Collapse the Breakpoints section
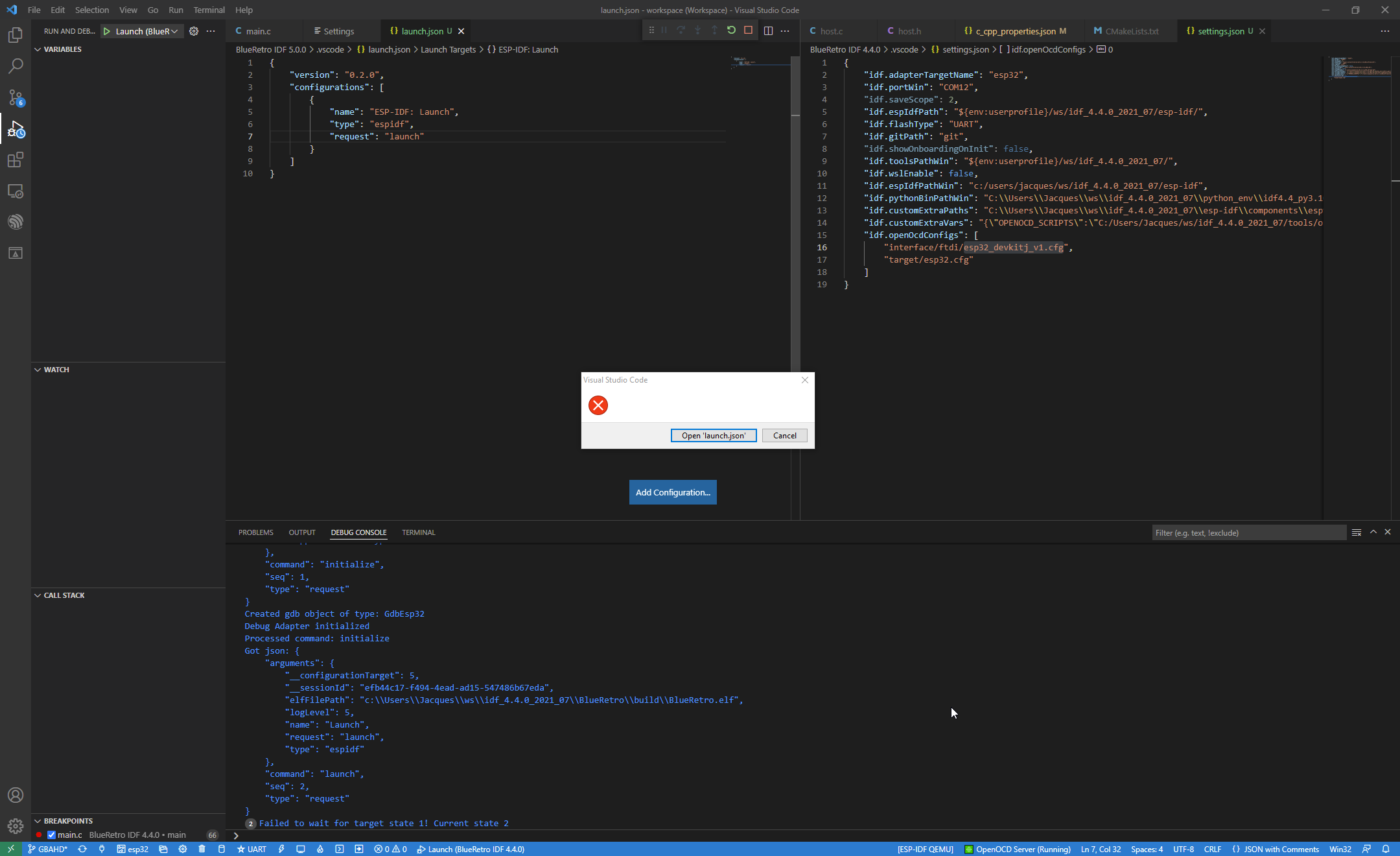The width and height of the screenshot is (1400, 856). pos(37,820)
